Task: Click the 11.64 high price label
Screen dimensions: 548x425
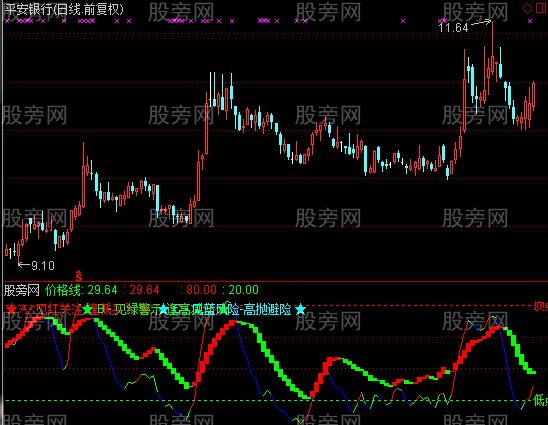Action: (453, 28)
